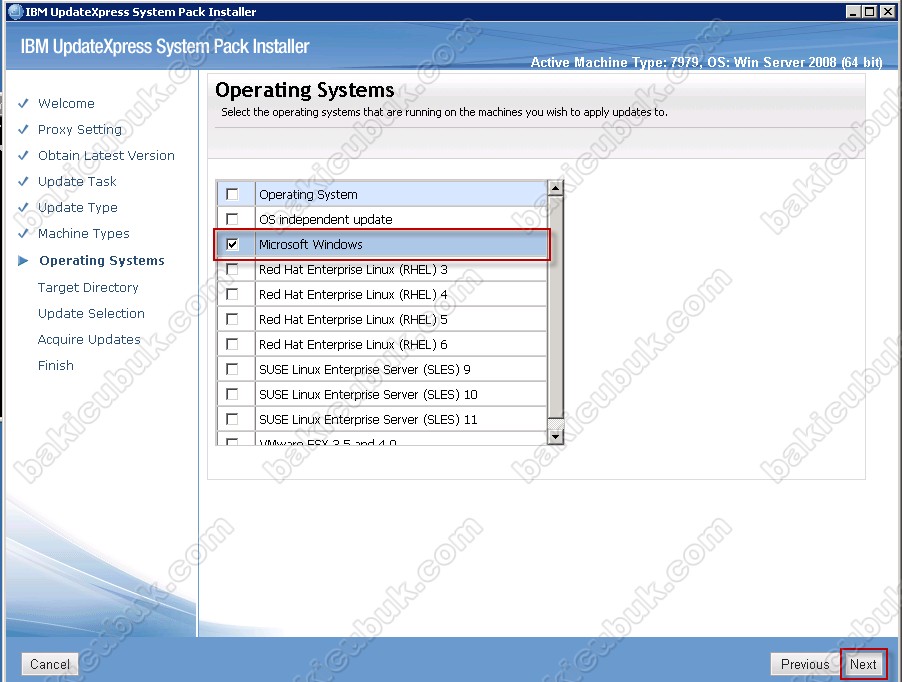Click the 'OS independent update' row text
Image resolution: width=902 pixels, height=682 pixels.
[326, 219]
